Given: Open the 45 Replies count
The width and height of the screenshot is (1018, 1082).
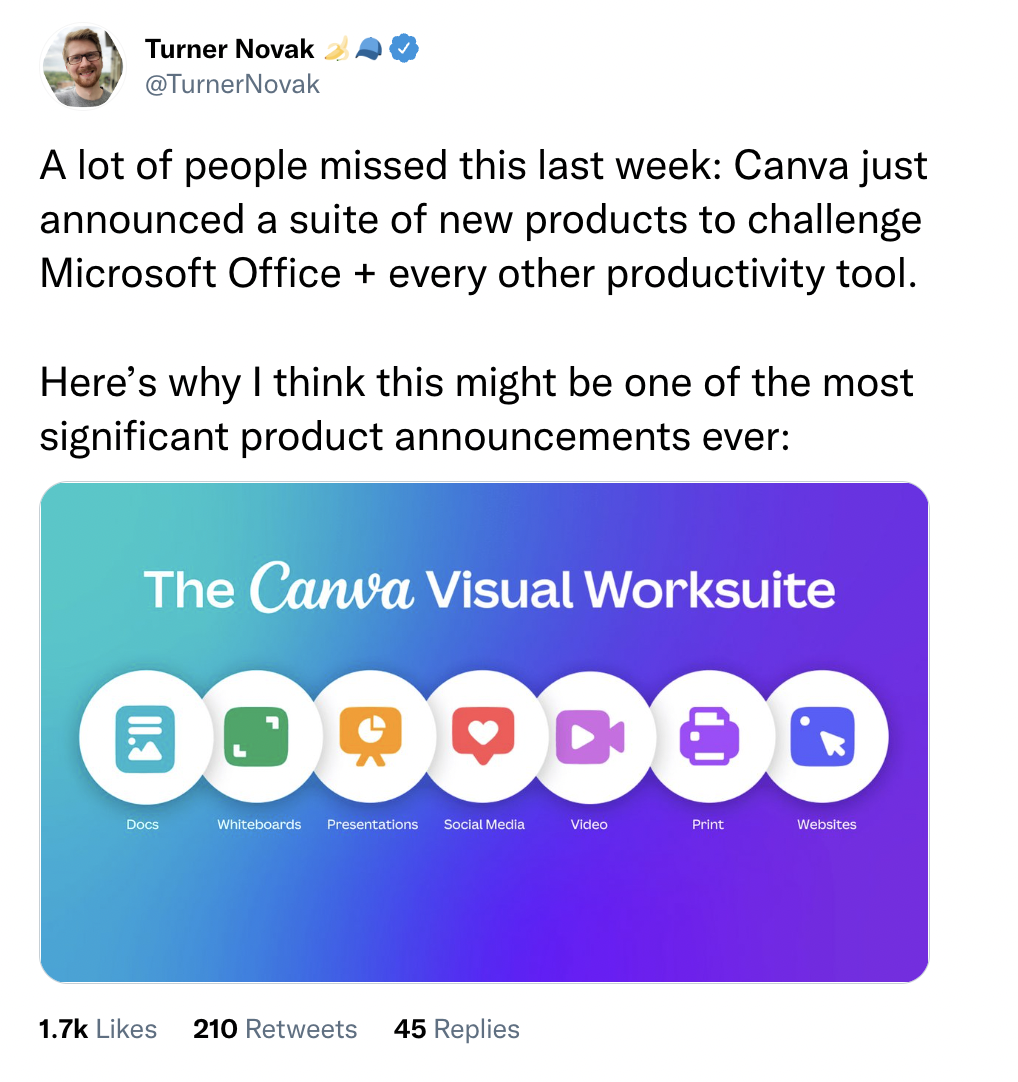Looking at the screenshot, I should point(456,1029).
